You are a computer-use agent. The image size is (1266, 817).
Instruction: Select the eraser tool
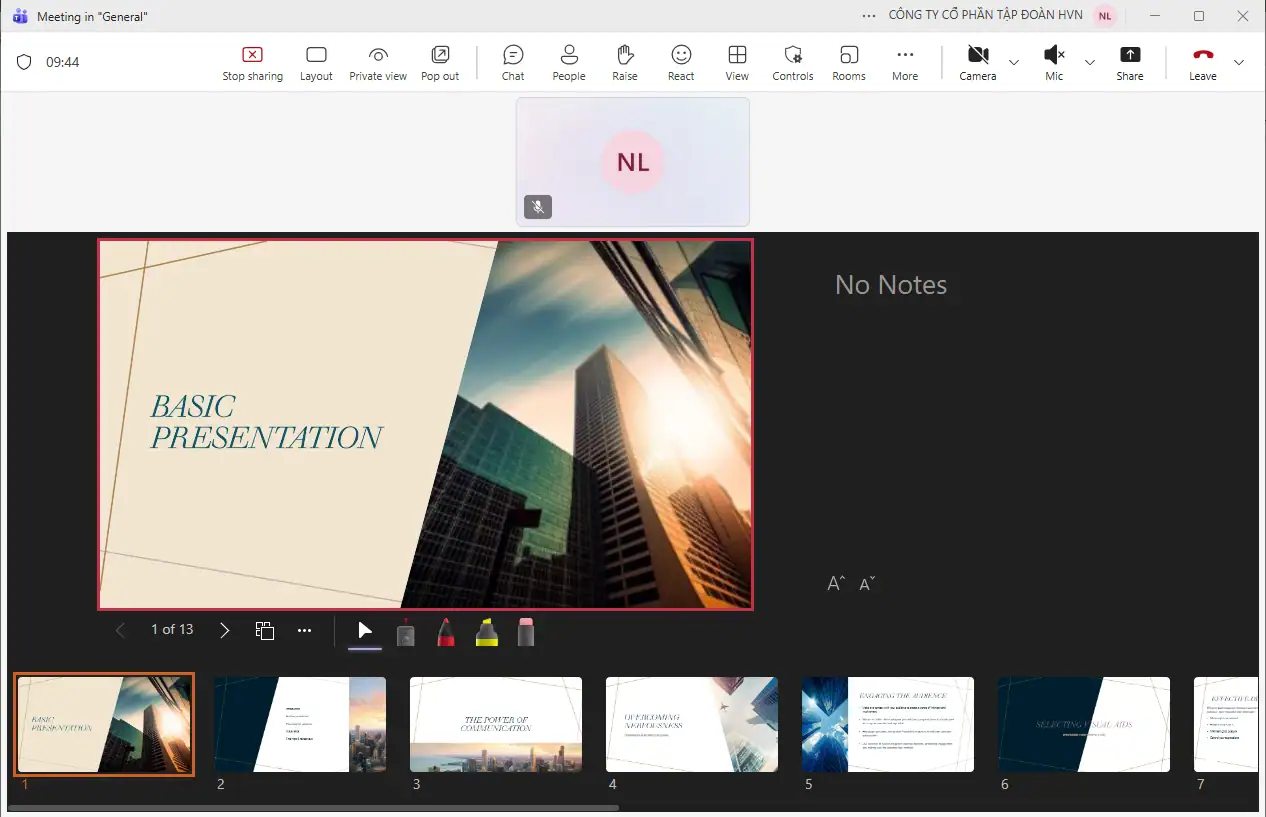pyautogui.click(x=526, y=632)
